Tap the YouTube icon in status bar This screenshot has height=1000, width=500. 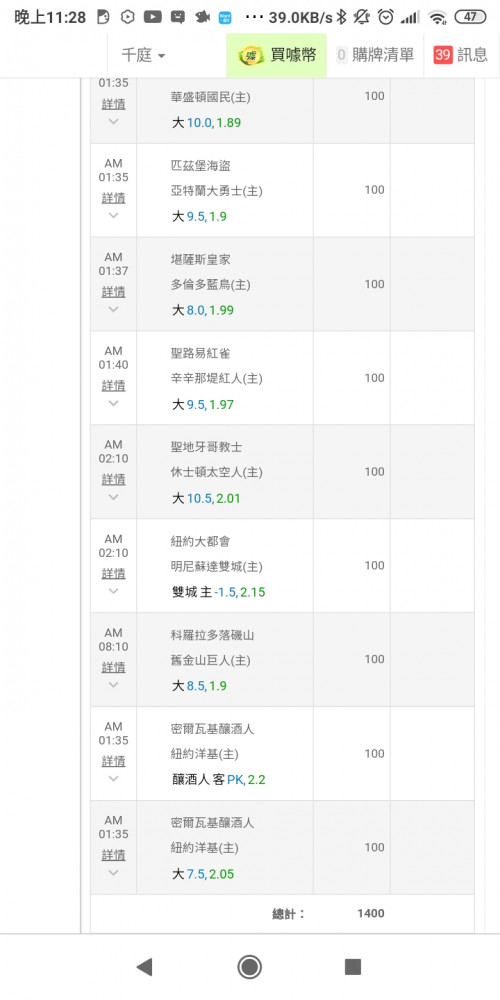[152, 17]
